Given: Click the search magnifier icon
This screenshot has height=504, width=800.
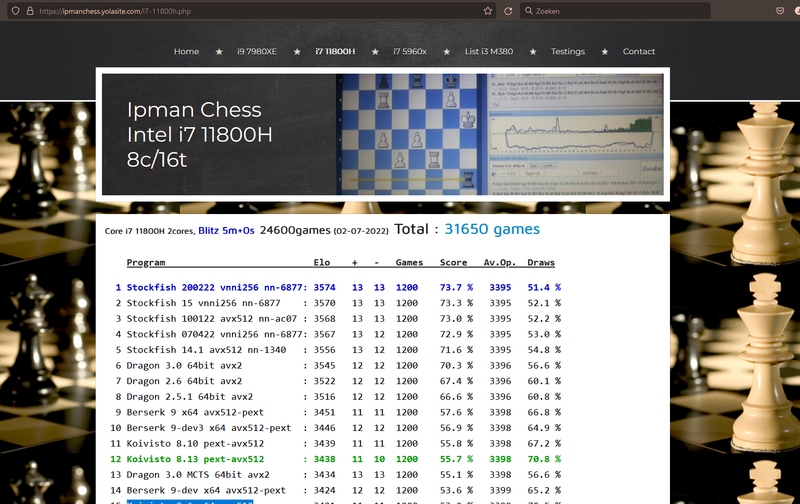Looking at the screenshot, I should click(x=529, y=11).
